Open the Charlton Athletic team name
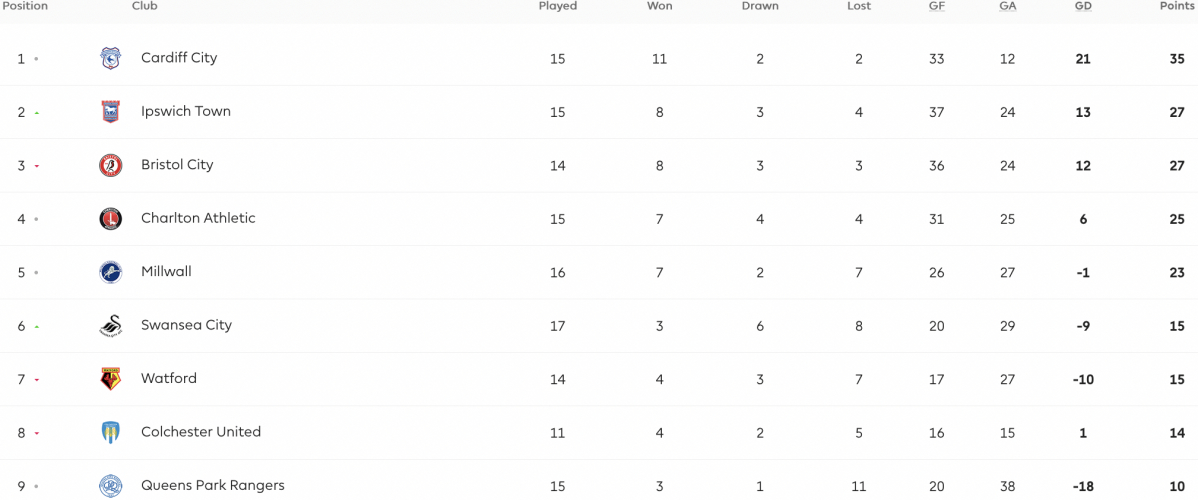Screen dimensions: 1198x500 (198, 218)
